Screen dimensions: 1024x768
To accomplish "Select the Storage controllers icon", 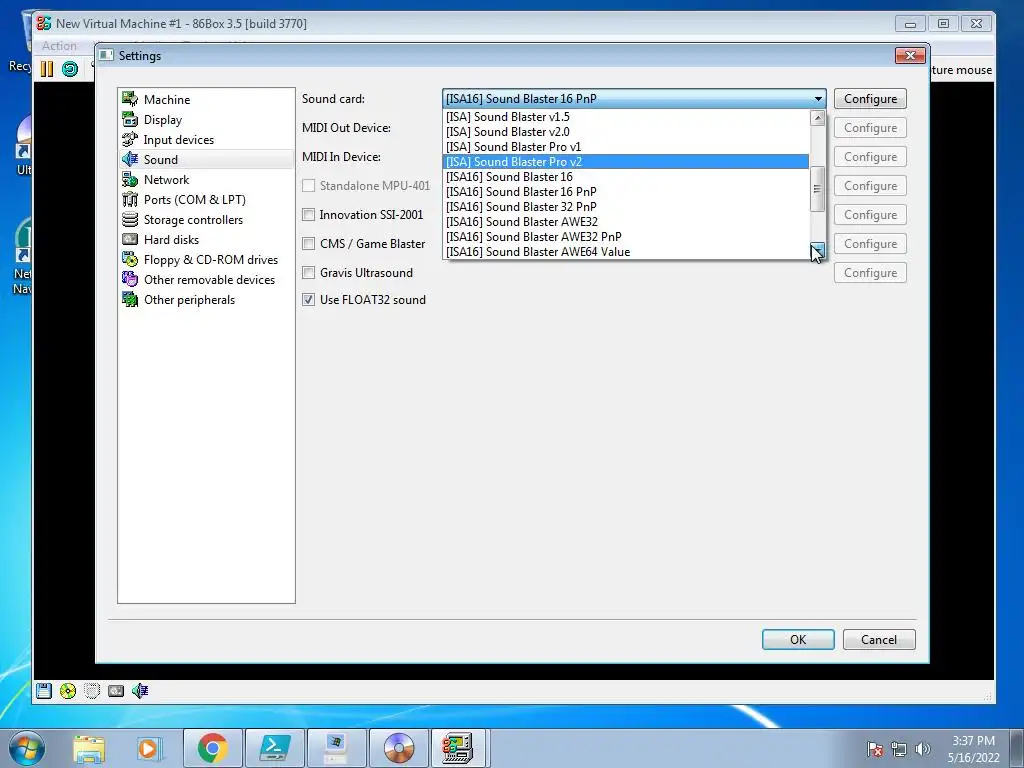I will [130, 219].
